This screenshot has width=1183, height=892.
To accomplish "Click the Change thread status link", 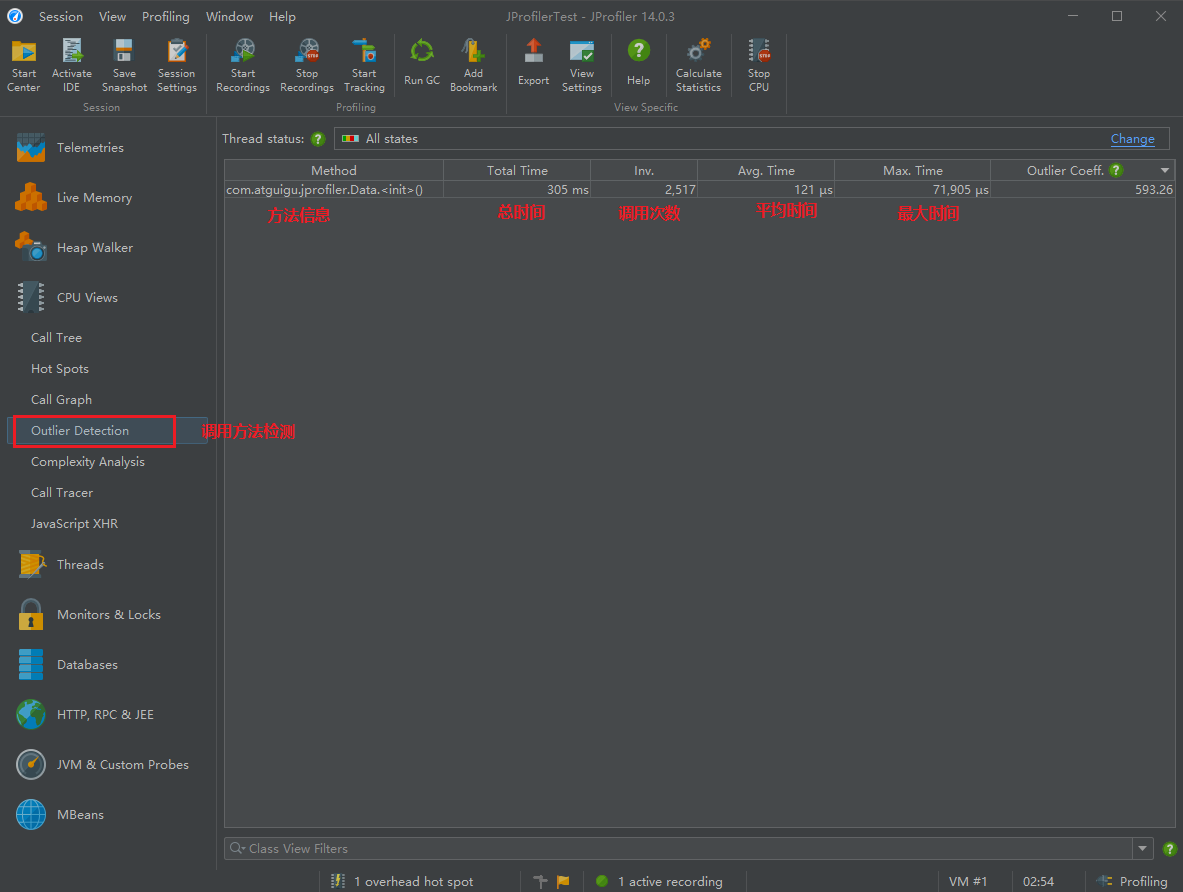I will 1132,139.
